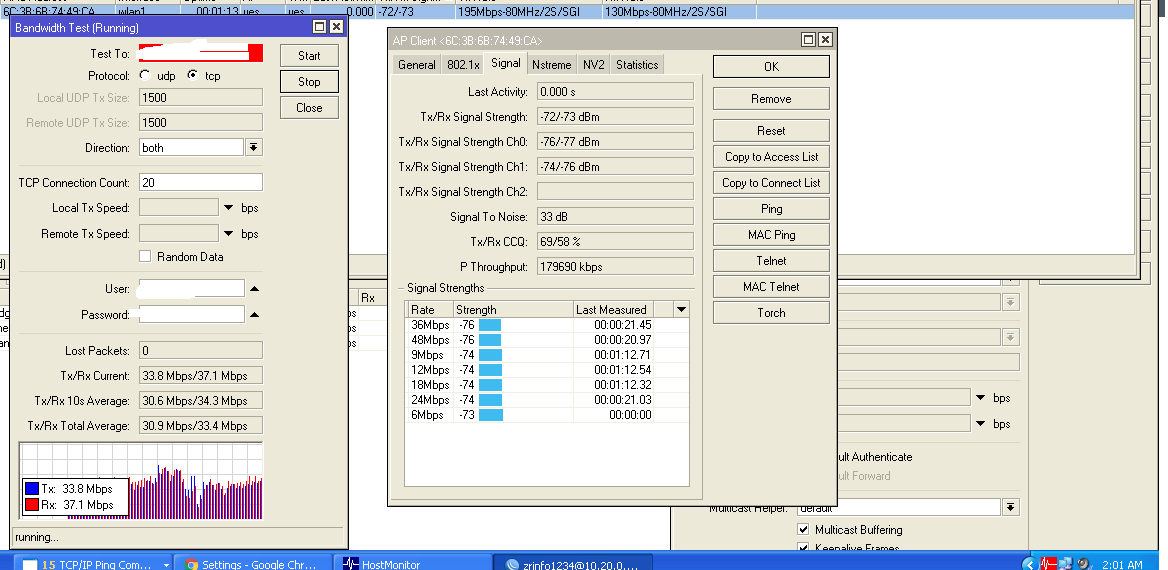Click the MAC Ping button

point(771,235)
